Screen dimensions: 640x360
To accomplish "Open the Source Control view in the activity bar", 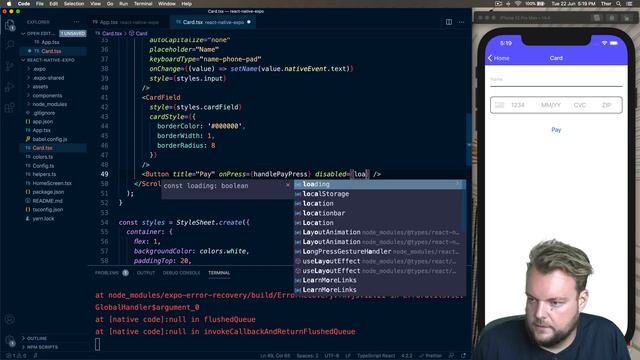I will click(9, 66).
